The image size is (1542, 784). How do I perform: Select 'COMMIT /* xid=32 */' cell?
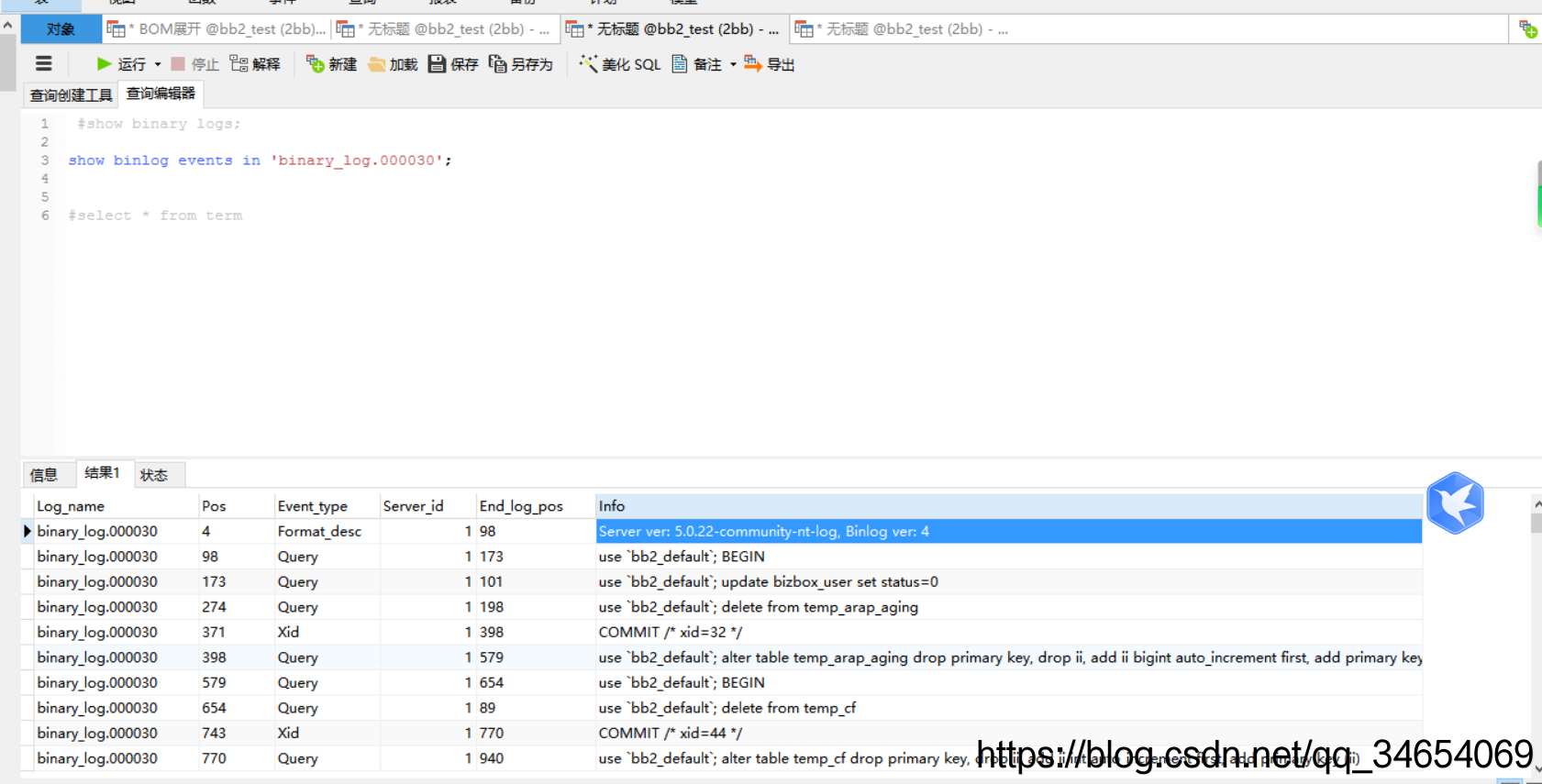(1009, 632)
